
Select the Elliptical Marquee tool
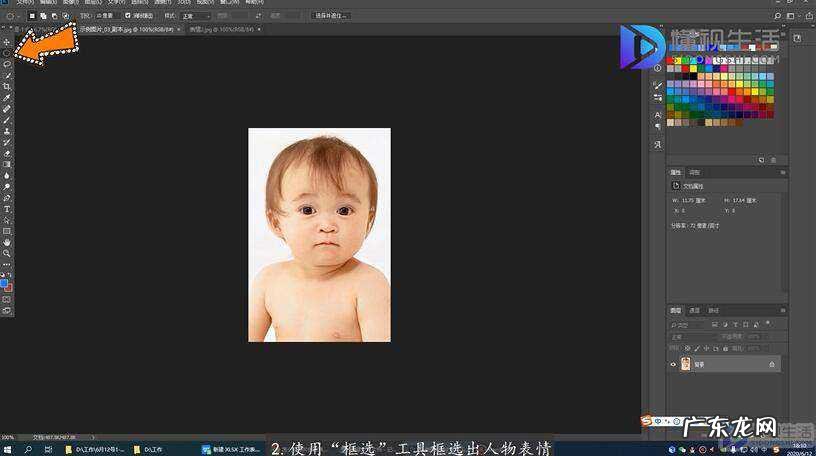(x=7, y=53)
